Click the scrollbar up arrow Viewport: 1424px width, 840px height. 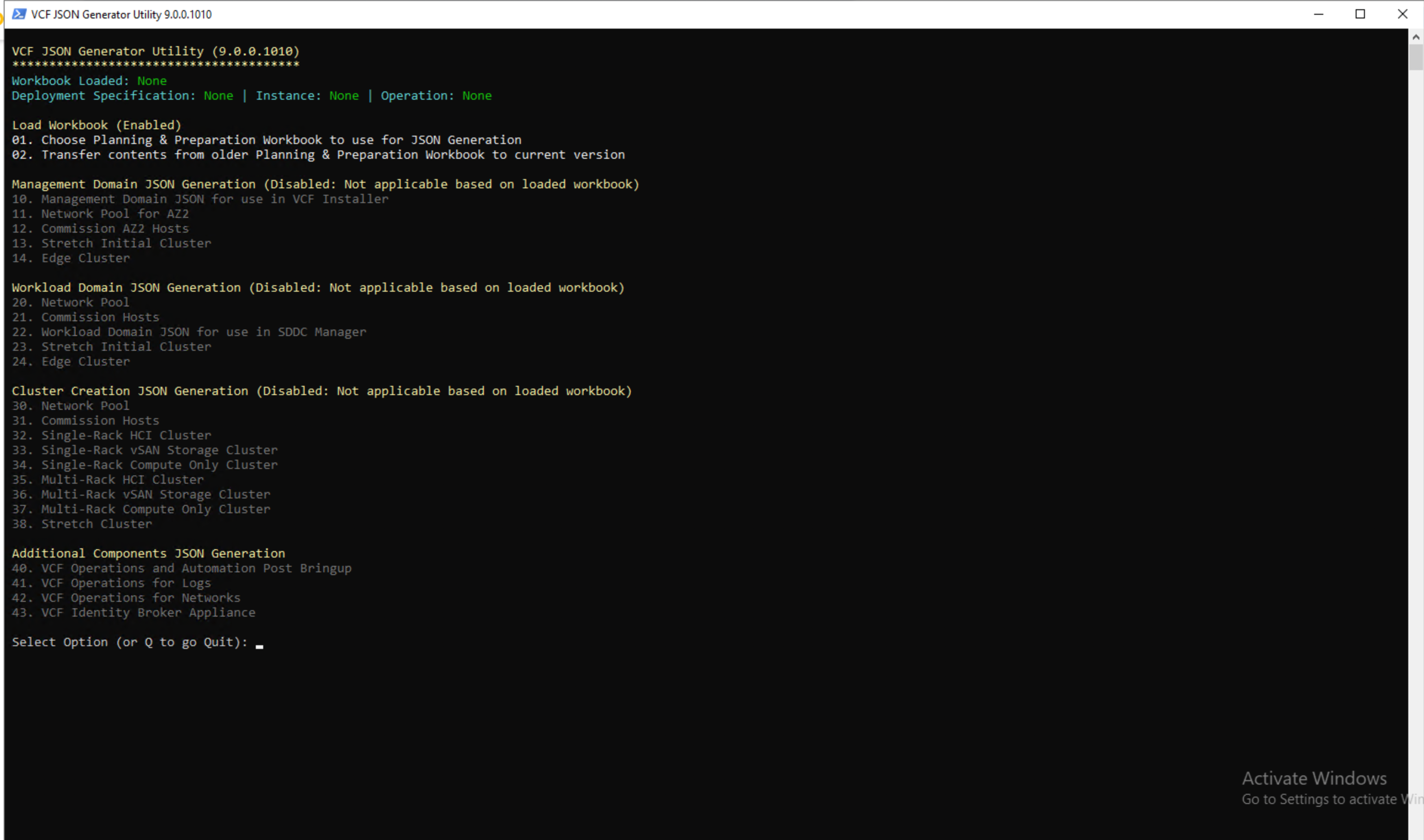pyautogui.click(x=1416, y=37)
